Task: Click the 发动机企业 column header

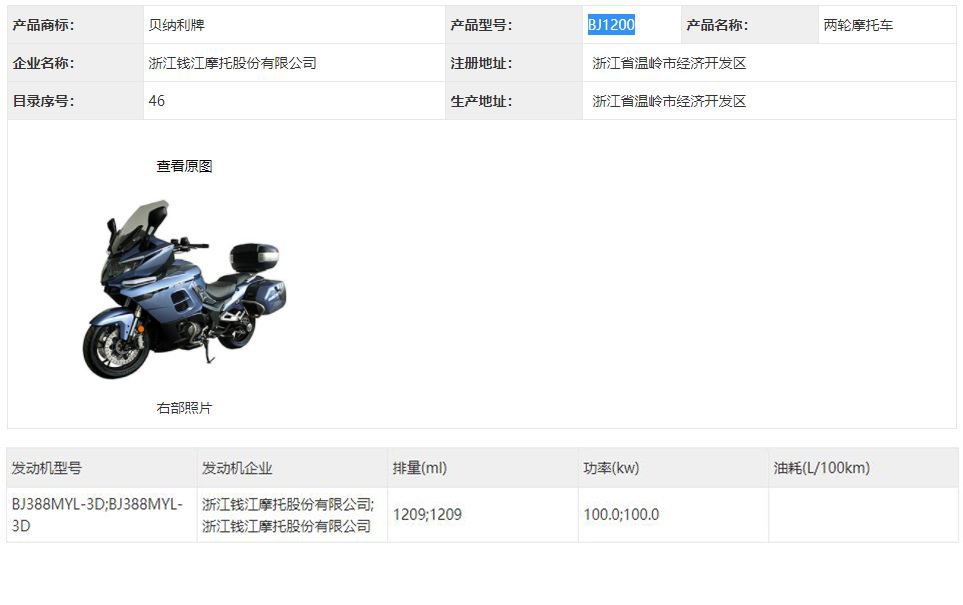Action: (x=237, y=468)
